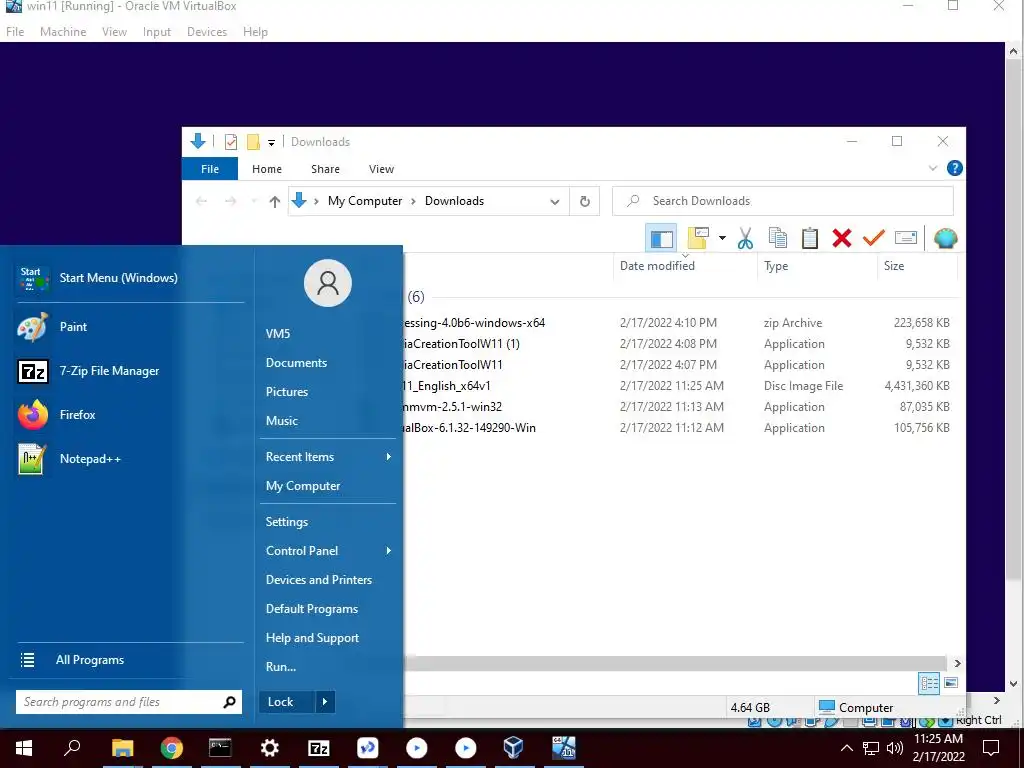Launch 7-Zip File Manager from start menu

(x=129, y=371)
